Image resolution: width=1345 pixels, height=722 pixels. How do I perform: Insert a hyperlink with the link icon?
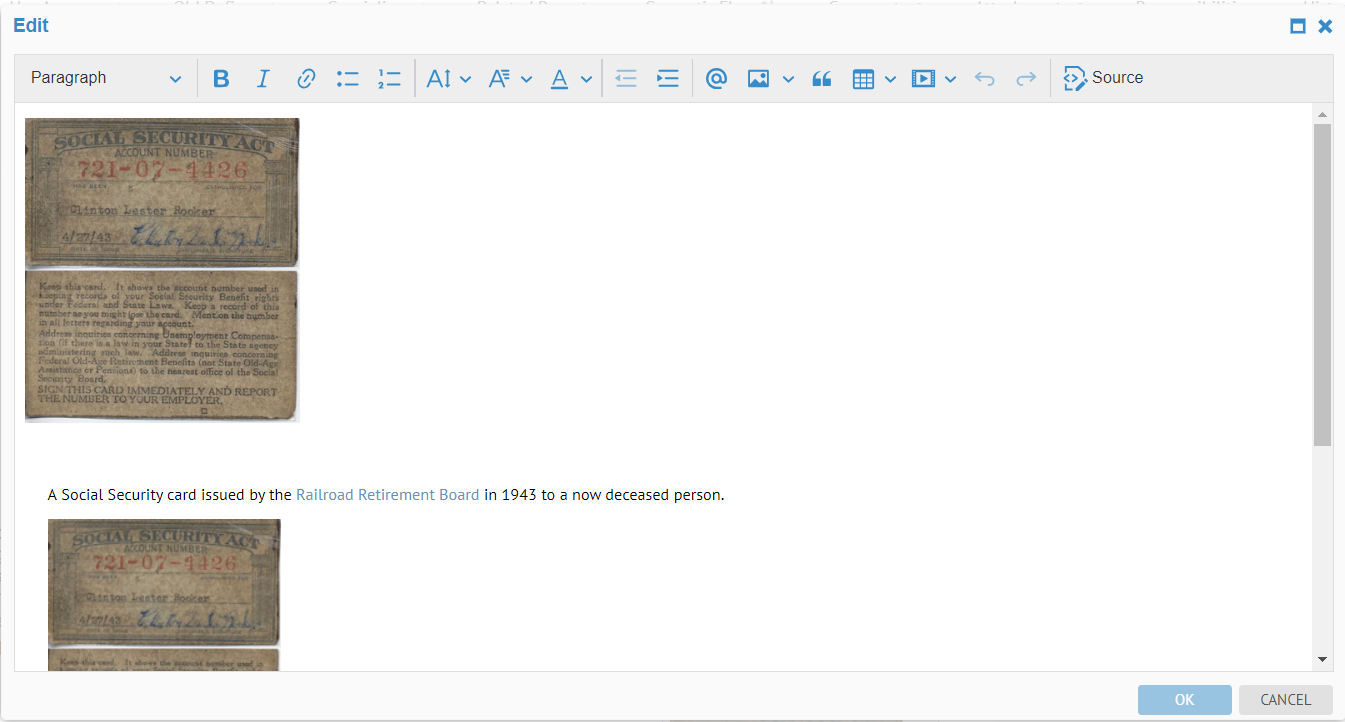click(306, 79)
